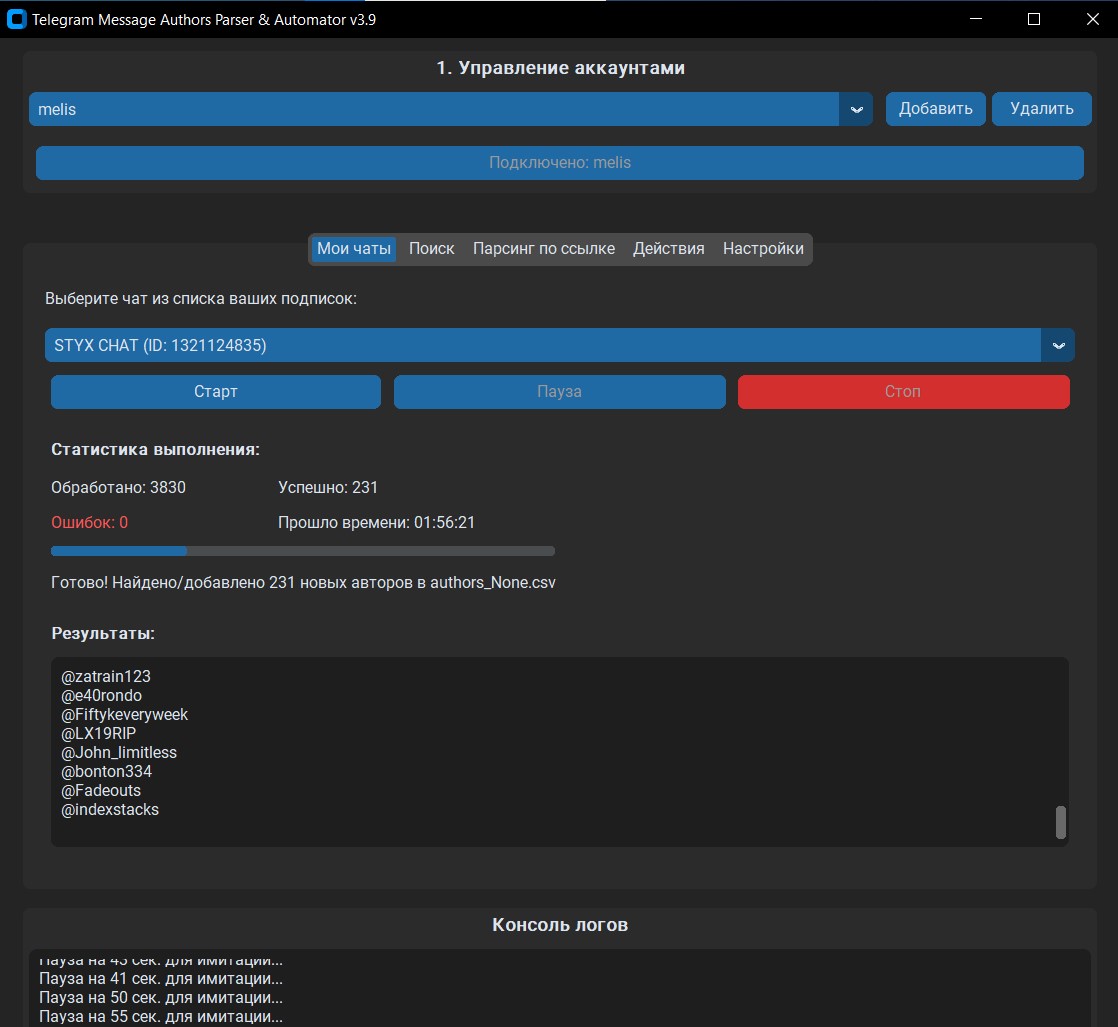
Task: Click the execution progress bar
Action: pos(302,551)
